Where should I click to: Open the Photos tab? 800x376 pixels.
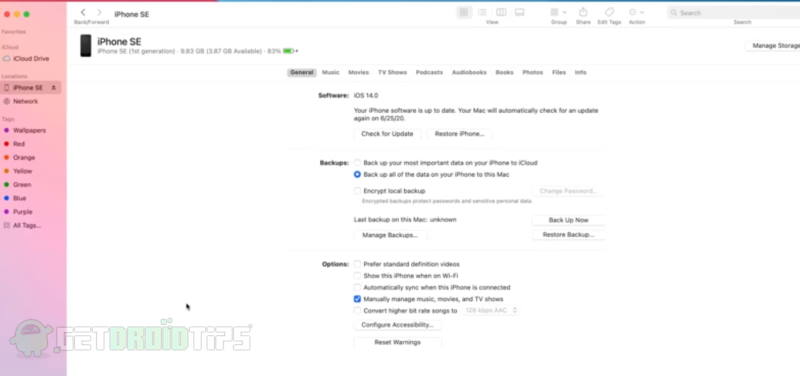coord(533,72)
